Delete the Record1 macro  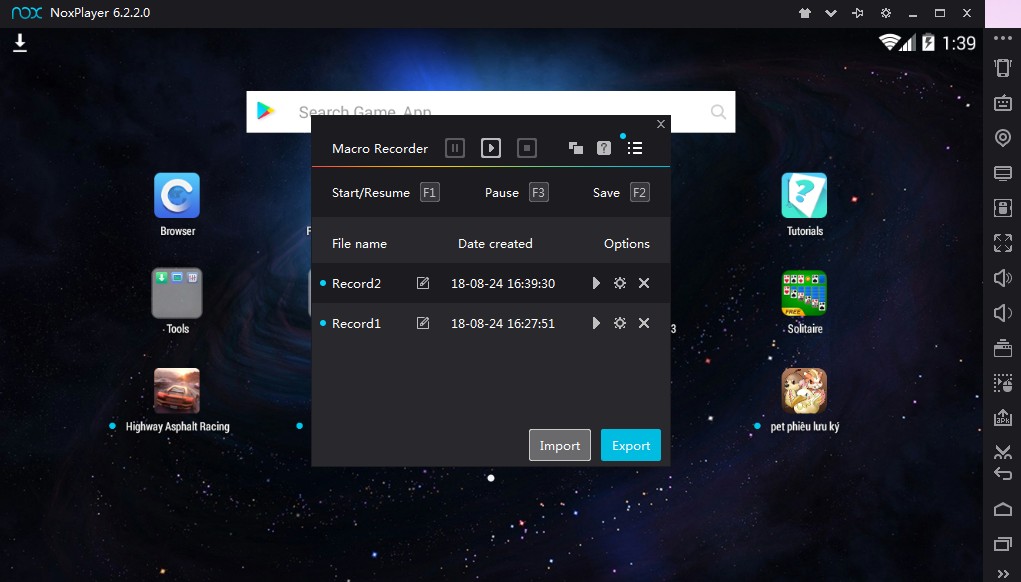(644, 323)
